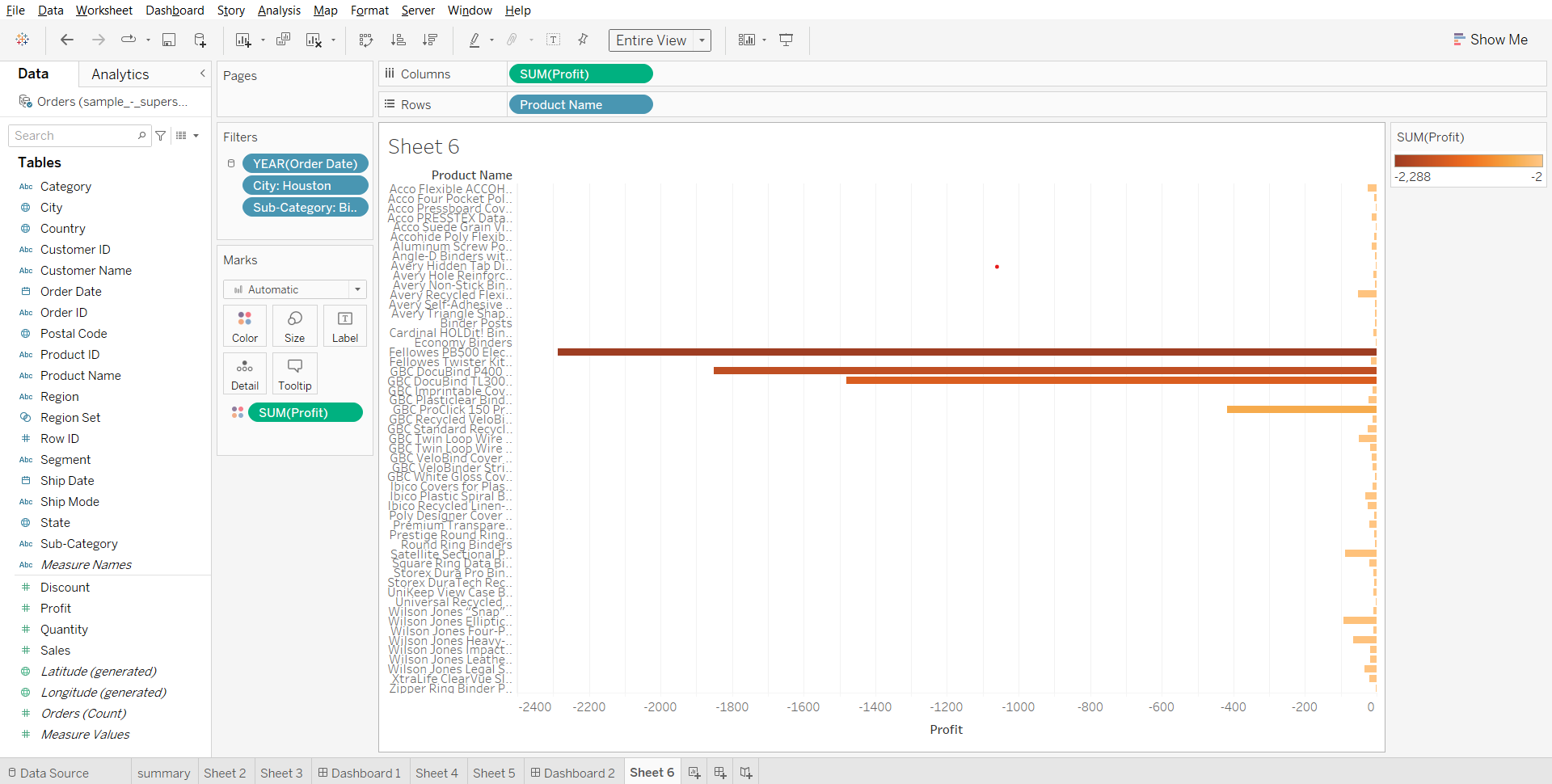Click the Save toolbar icon
1552x784 pixels.
coord(169,40)
